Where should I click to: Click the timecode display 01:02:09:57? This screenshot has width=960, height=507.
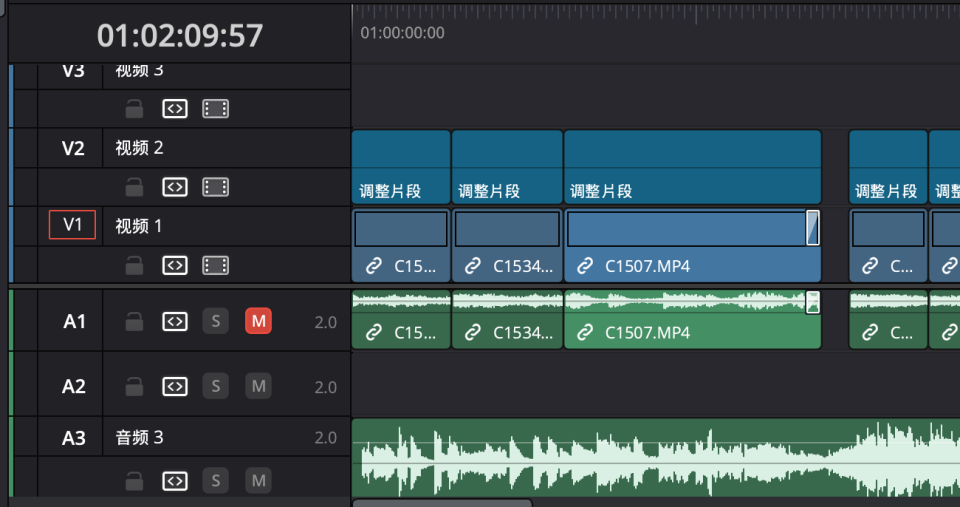tap(180, 36)
